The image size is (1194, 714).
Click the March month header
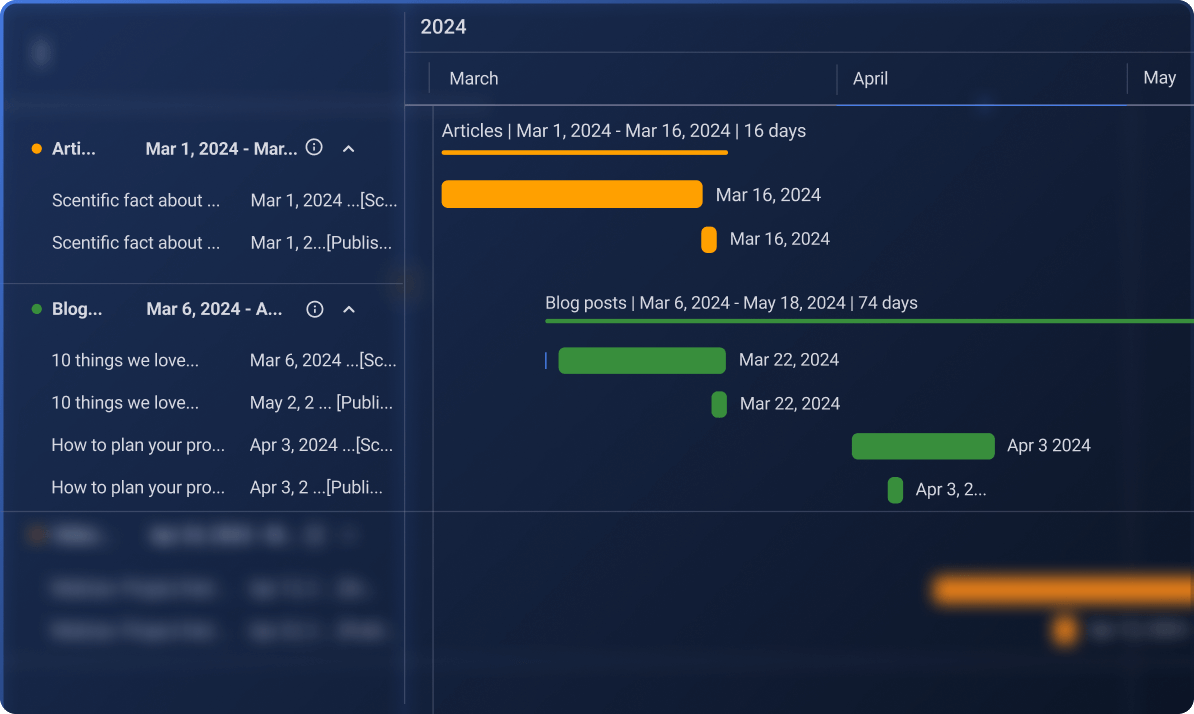coord(473,79)
